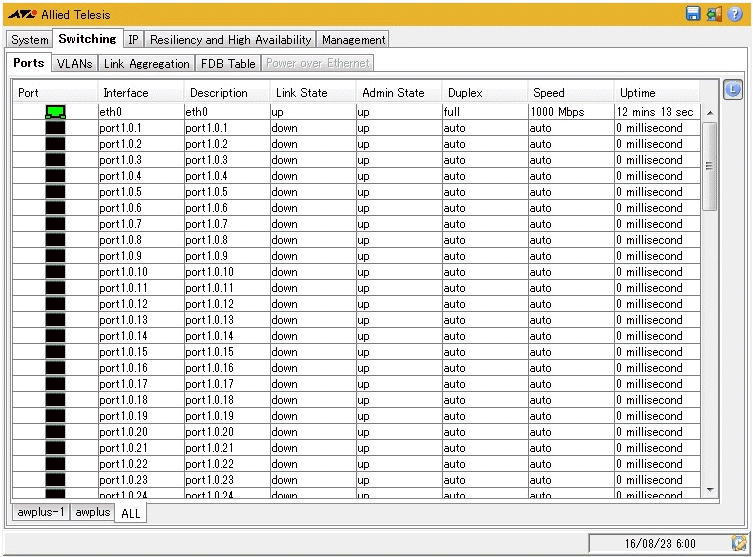Click the '12 mins 13 sec' uptime cell
This screenshot has width=753, height=557.
click(657, 112)
